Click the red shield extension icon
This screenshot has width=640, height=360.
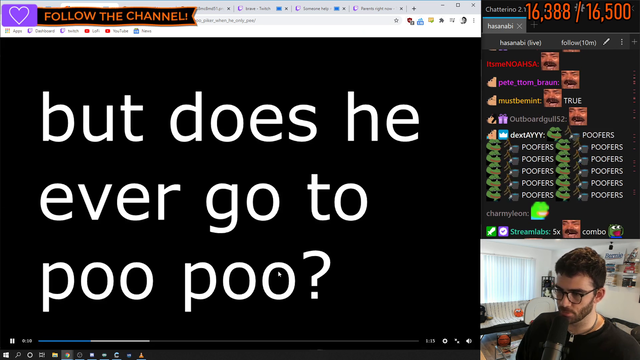pyautogui.click(x=410, y=21)
